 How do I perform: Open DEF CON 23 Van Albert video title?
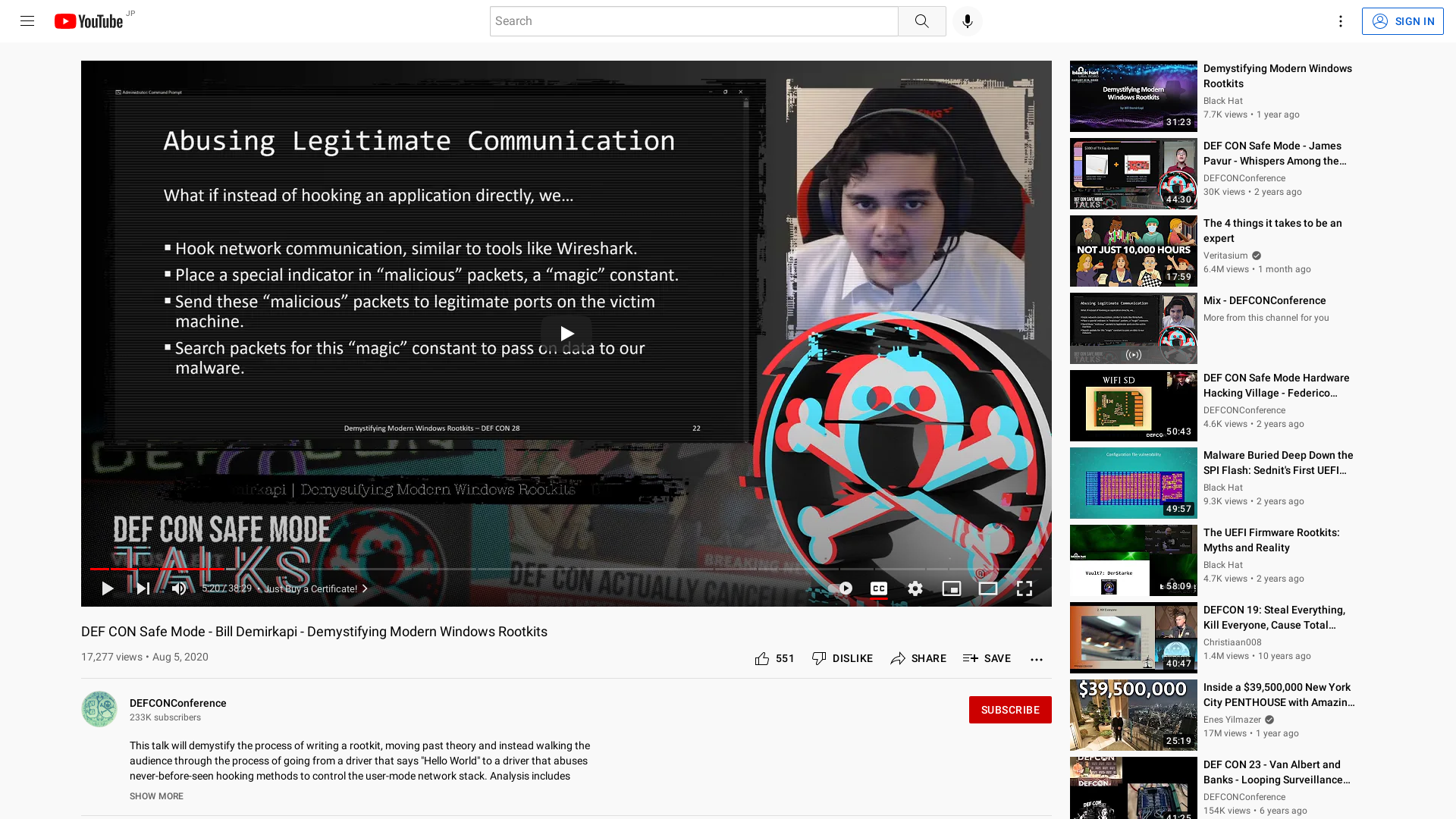coord(1277,772)
